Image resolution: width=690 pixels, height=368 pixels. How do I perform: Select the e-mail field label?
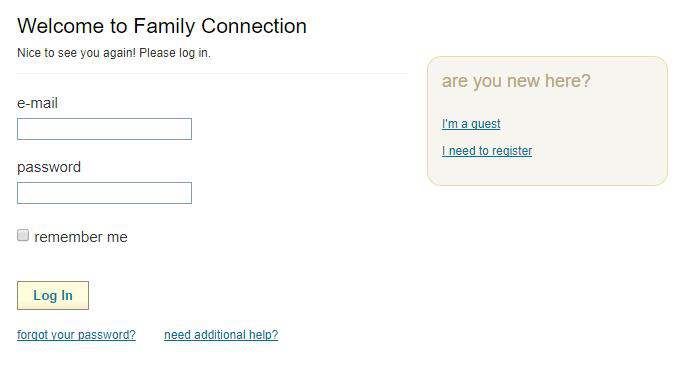(x=37, y=103)
